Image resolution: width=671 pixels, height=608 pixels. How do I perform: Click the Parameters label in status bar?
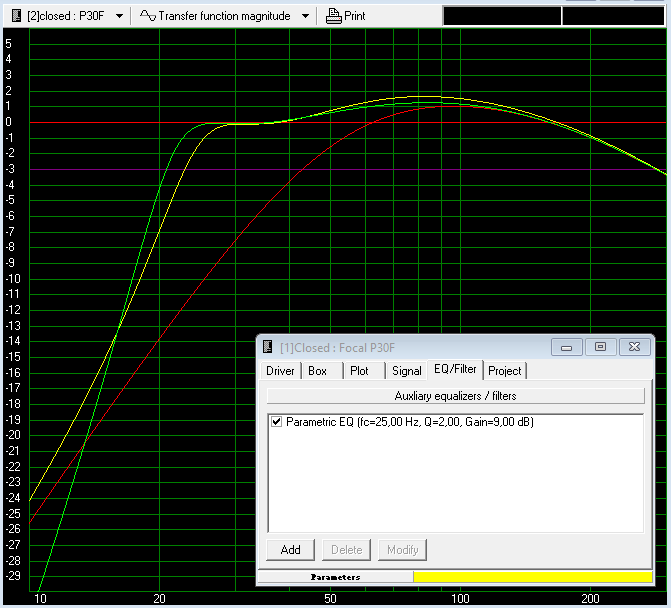pyautogui.click(x=335, y=577)
